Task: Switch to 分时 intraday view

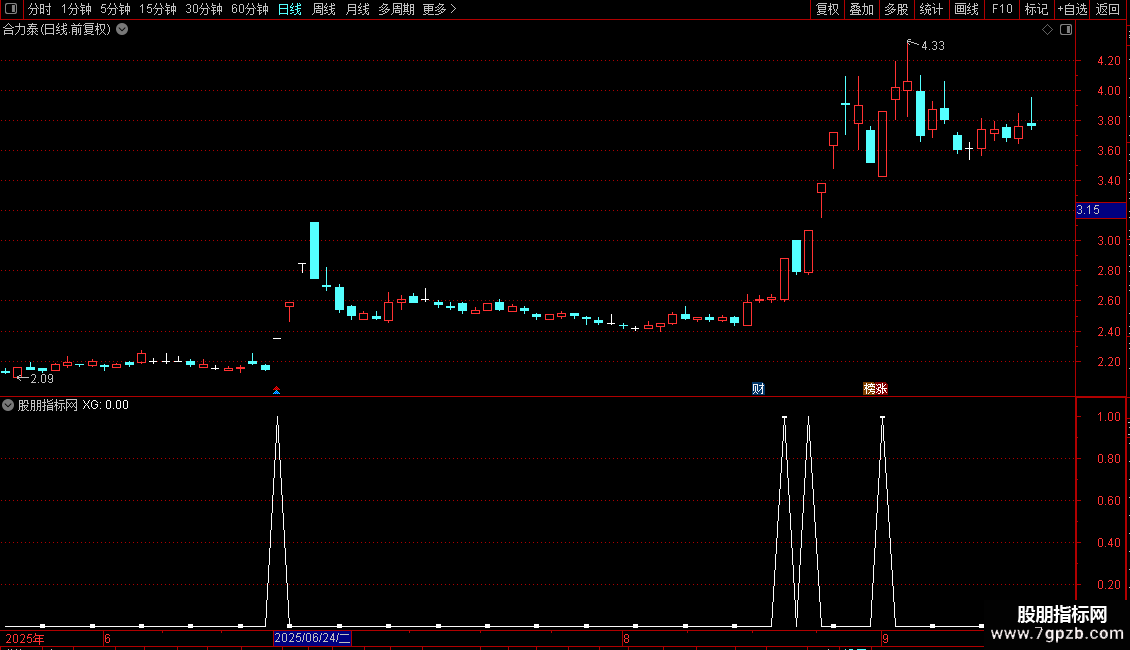Action: pyautogui.click(x=40, y=9)
